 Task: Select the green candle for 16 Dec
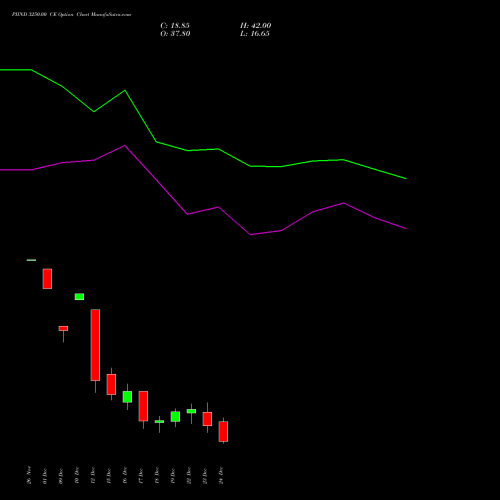(127, 397)
